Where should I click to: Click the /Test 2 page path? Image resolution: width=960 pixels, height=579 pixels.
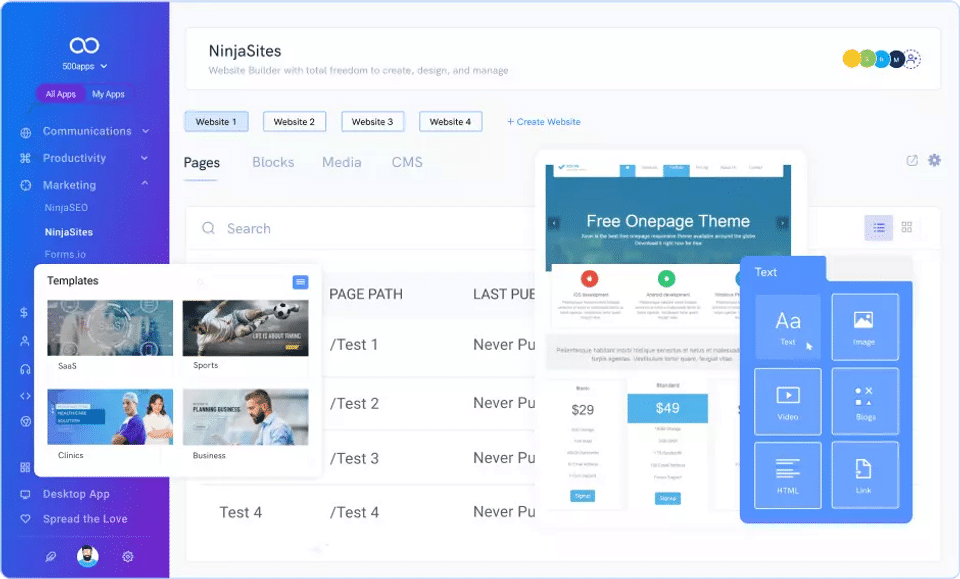click(354, 403)
